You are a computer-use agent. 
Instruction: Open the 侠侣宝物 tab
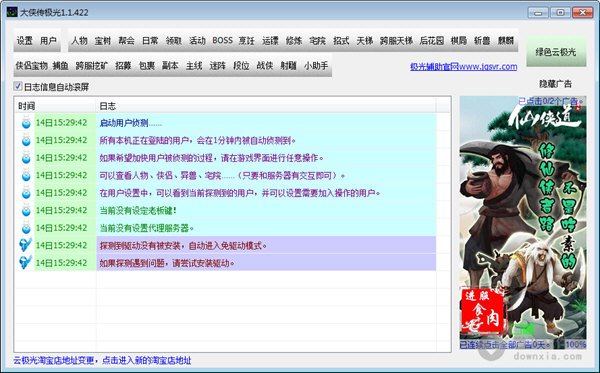[x=31, y=66]
